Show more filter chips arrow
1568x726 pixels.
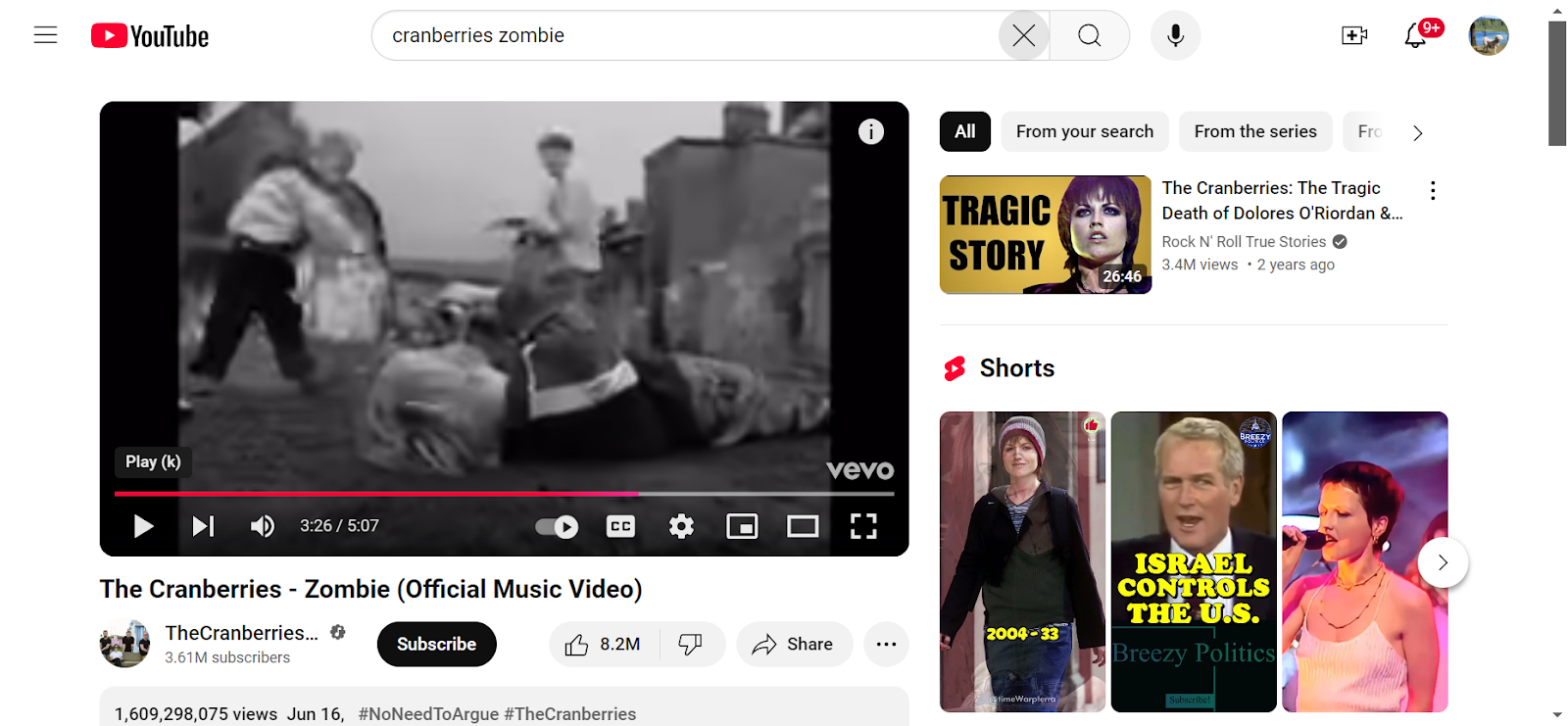click(x=1417, y=132)
